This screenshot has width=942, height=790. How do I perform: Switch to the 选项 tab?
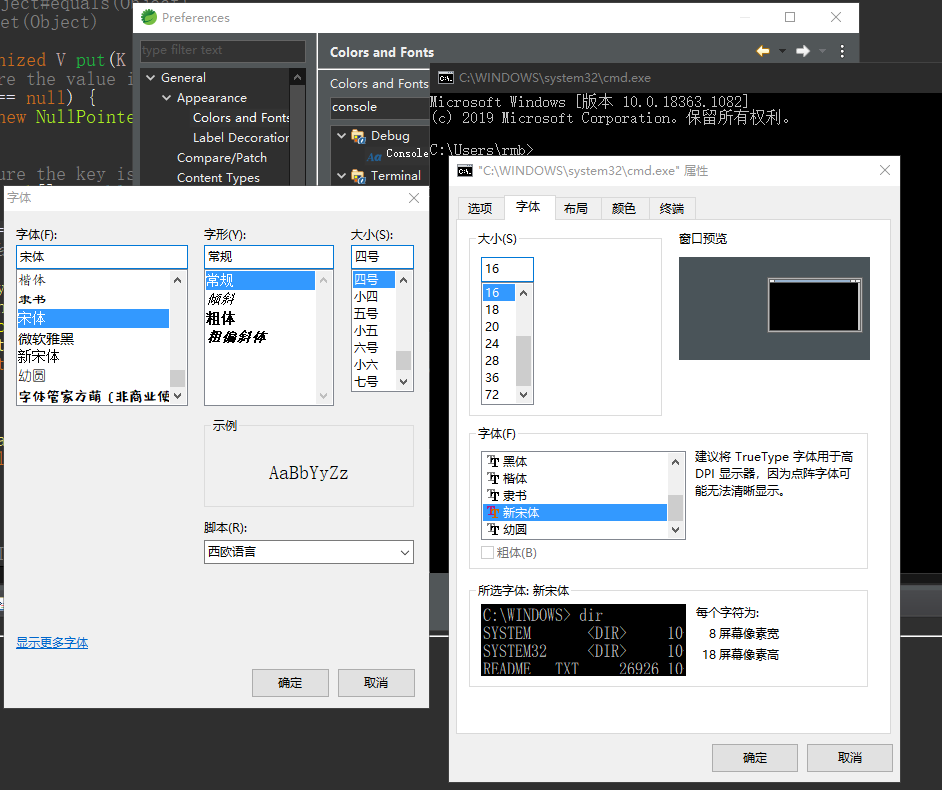pyautogui.click(x=480, y=208)
